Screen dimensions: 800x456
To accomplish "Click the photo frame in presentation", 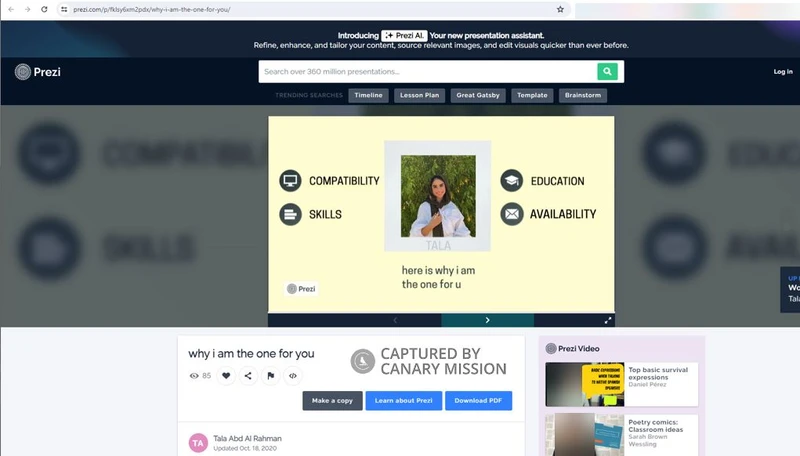I will (x=438, y=196).
